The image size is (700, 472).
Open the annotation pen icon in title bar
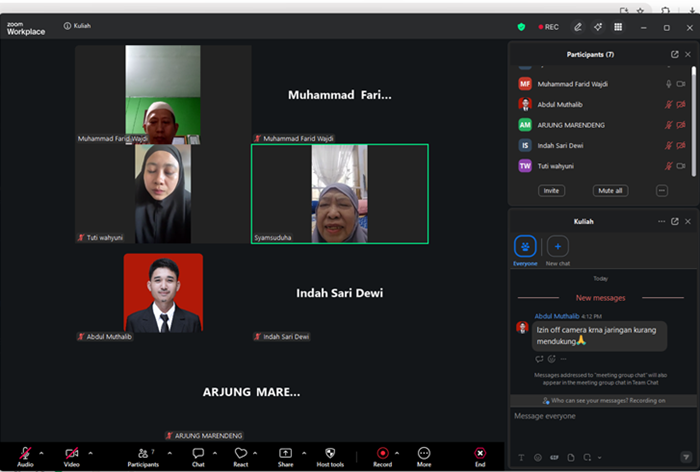(x=578, y=27)
